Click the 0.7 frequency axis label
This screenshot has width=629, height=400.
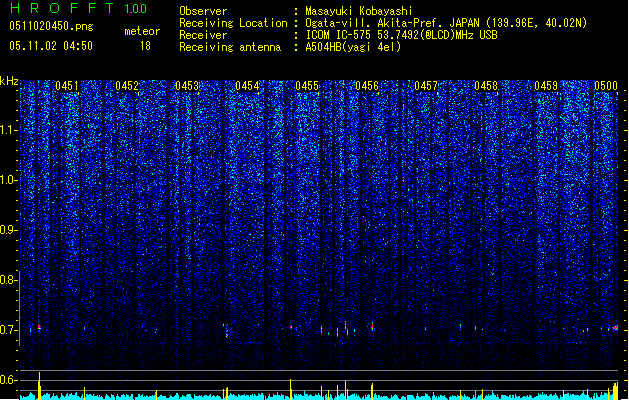coord(9,330)
